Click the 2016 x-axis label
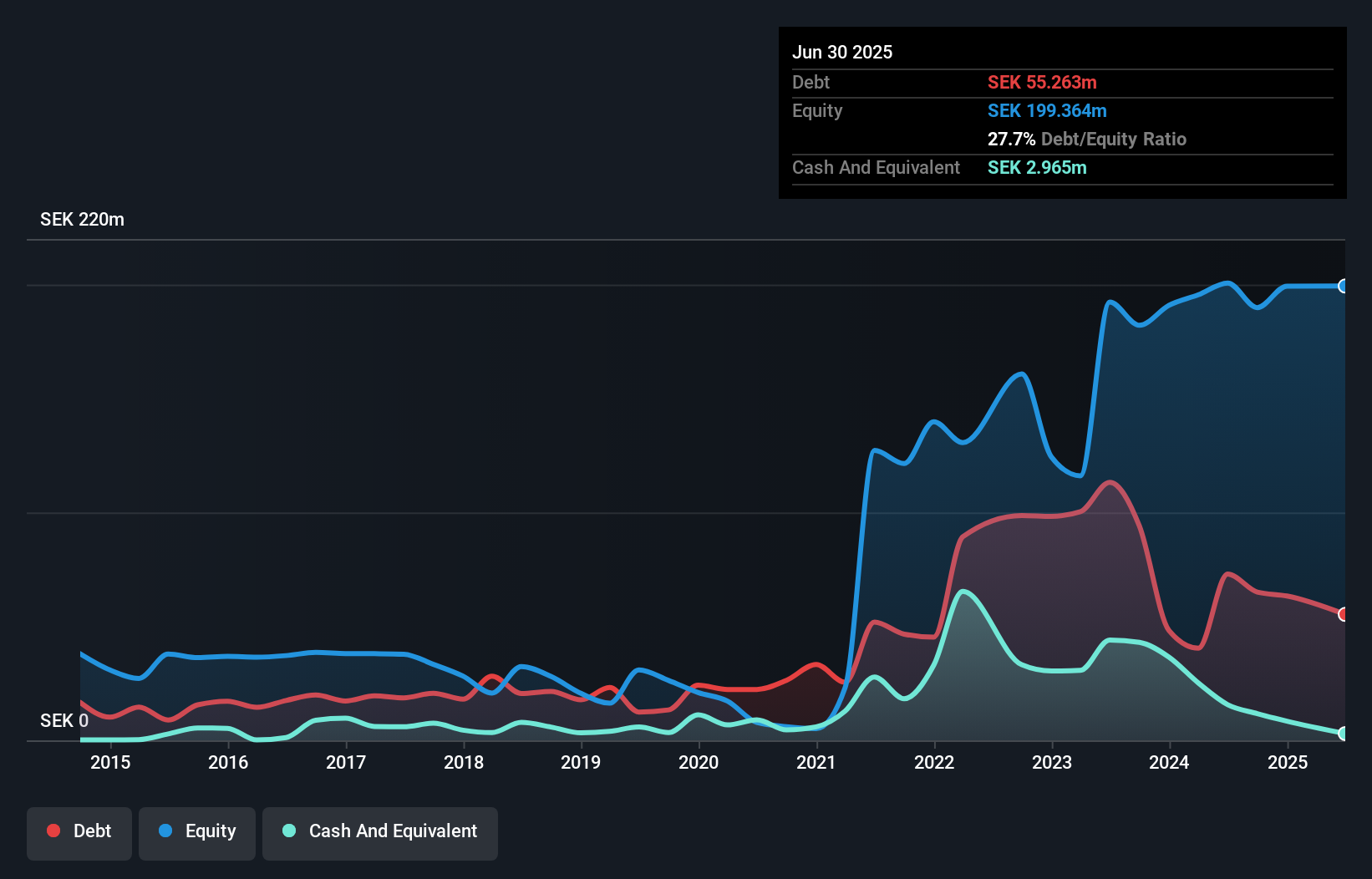This screenshot has width=1372, height=879. (228, 762)
